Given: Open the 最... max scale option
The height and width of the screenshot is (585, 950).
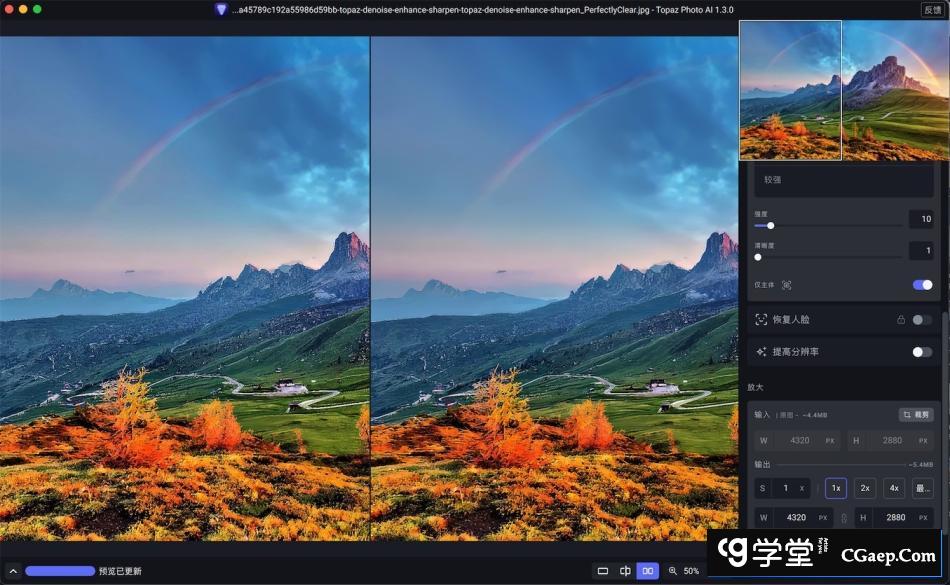Looking at the screenshot, I should tap(922, 488).
